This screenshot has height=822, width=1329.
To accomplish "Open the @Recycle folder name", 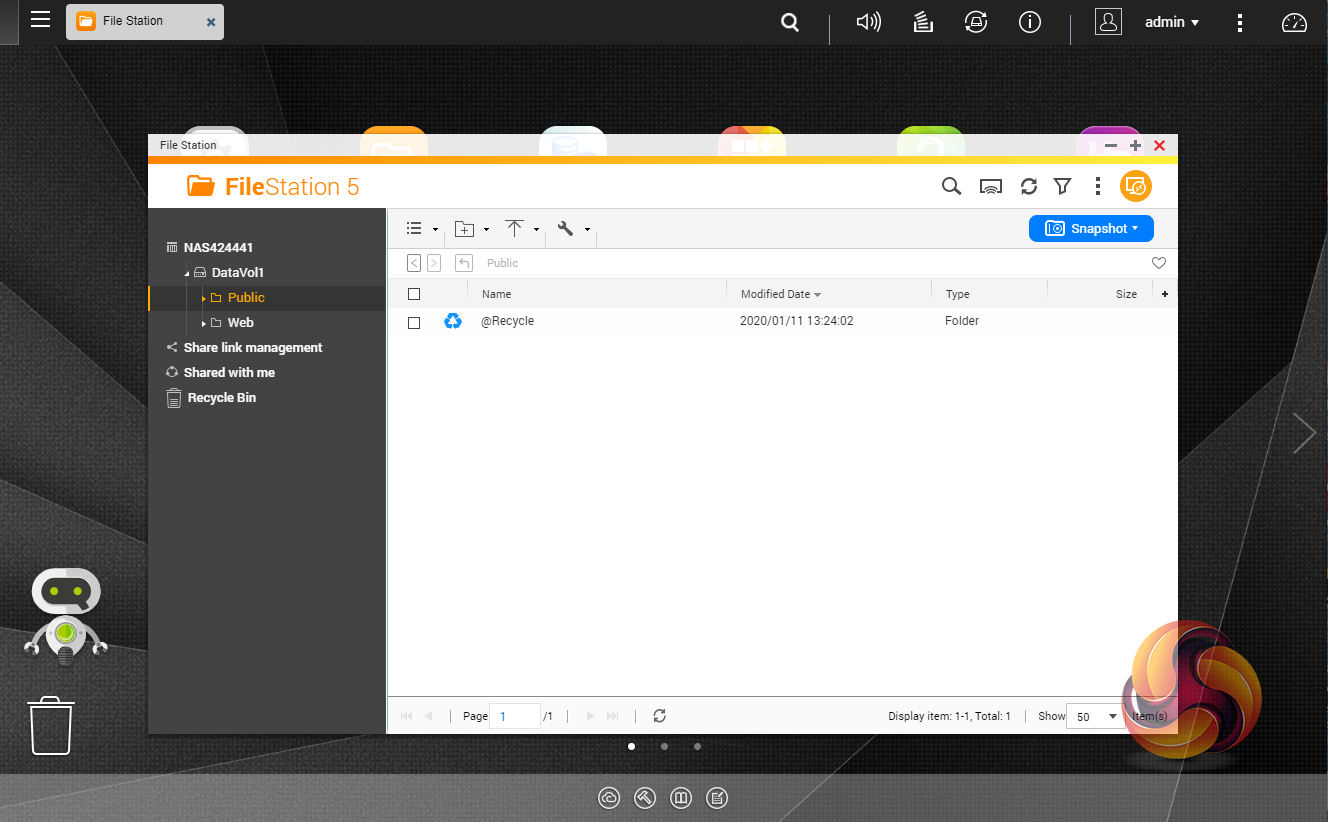I will (x=508, y=321).
